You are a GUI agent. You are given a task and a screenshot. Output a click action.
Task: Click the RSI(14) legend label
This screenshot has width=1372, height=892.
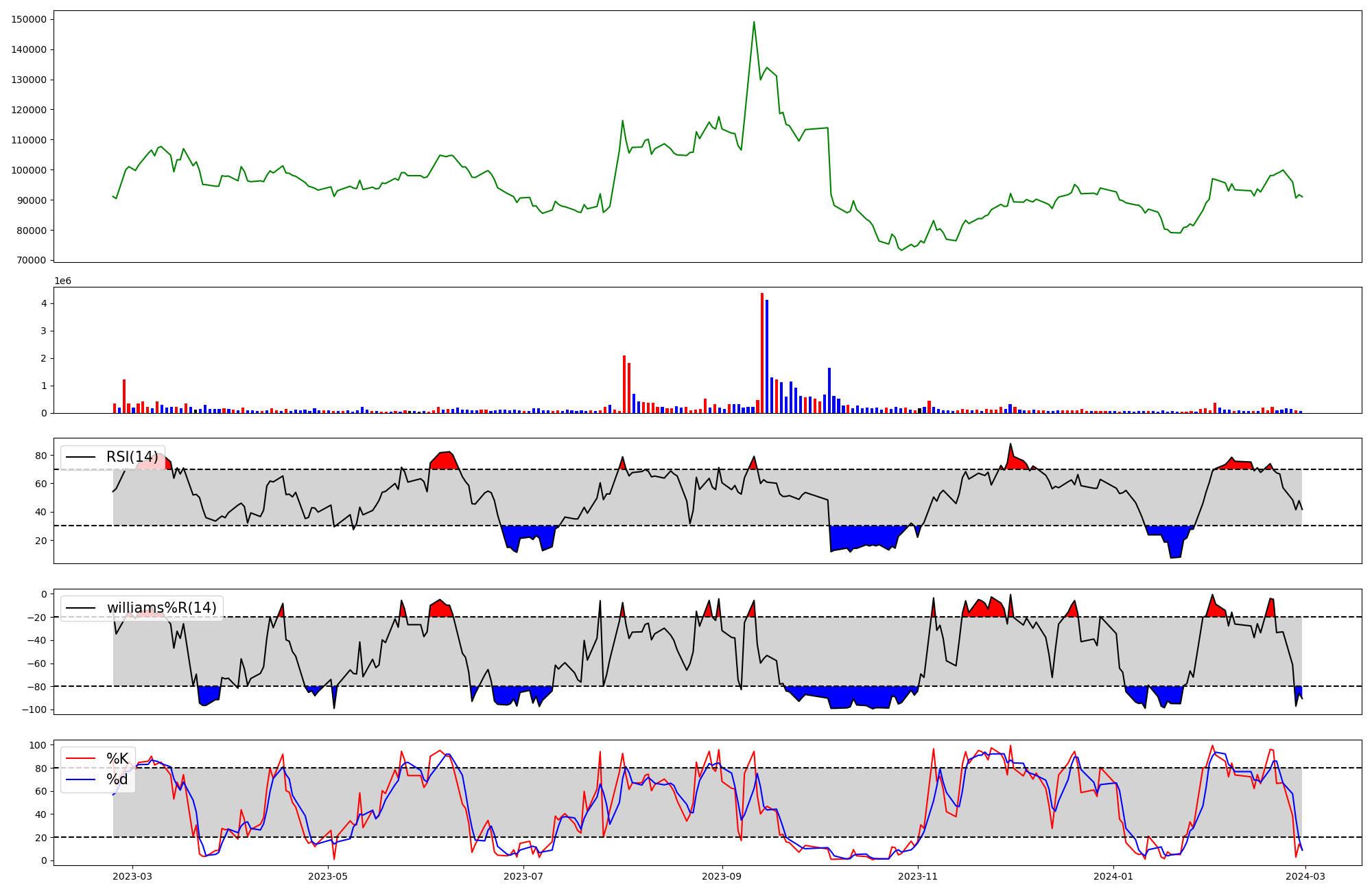click(132, 457)
